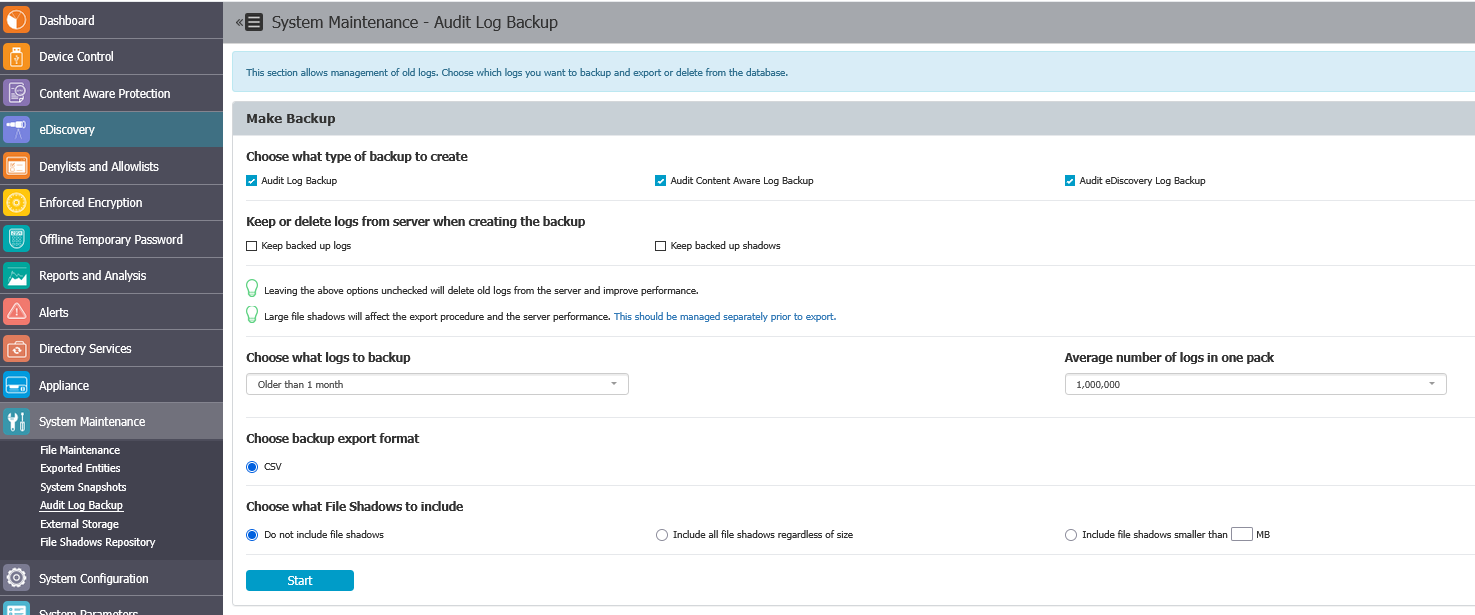1475x615 pixels.
Task: Enable Keep backed up shadows
Action: click(660, 245)
